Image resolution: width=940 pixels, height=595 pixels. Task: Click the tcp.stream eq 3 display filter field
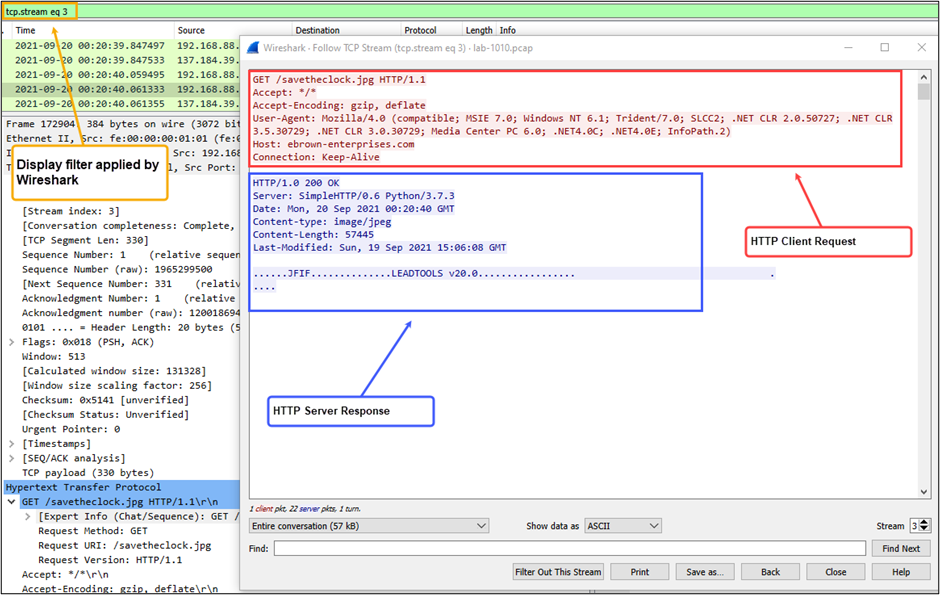pos(38,11)
